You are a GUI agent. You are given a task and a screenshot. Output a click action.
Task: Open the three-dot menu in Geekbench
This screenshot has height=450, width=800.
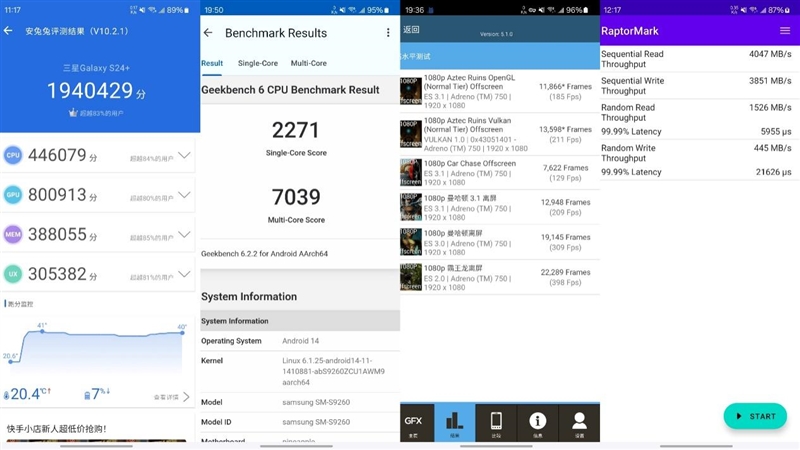click(x=388, y=33)
